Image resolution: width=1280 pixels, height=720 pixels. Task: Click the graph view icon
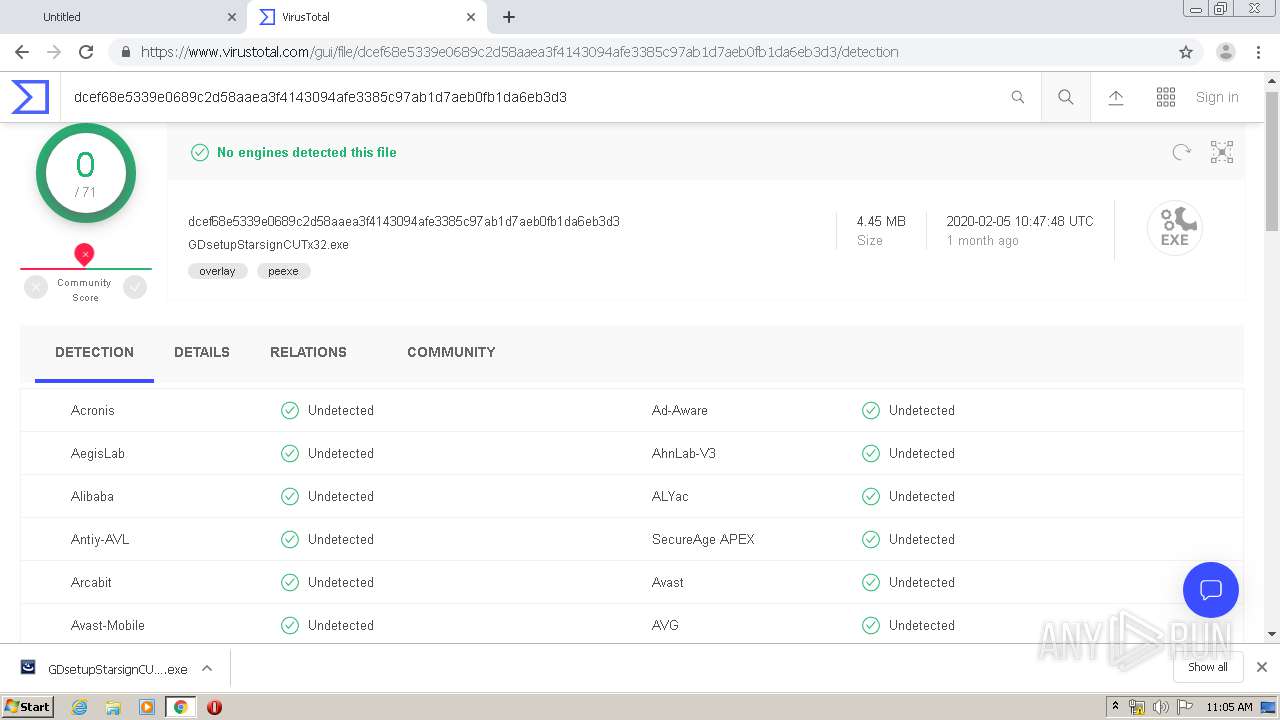[1222, 152]
